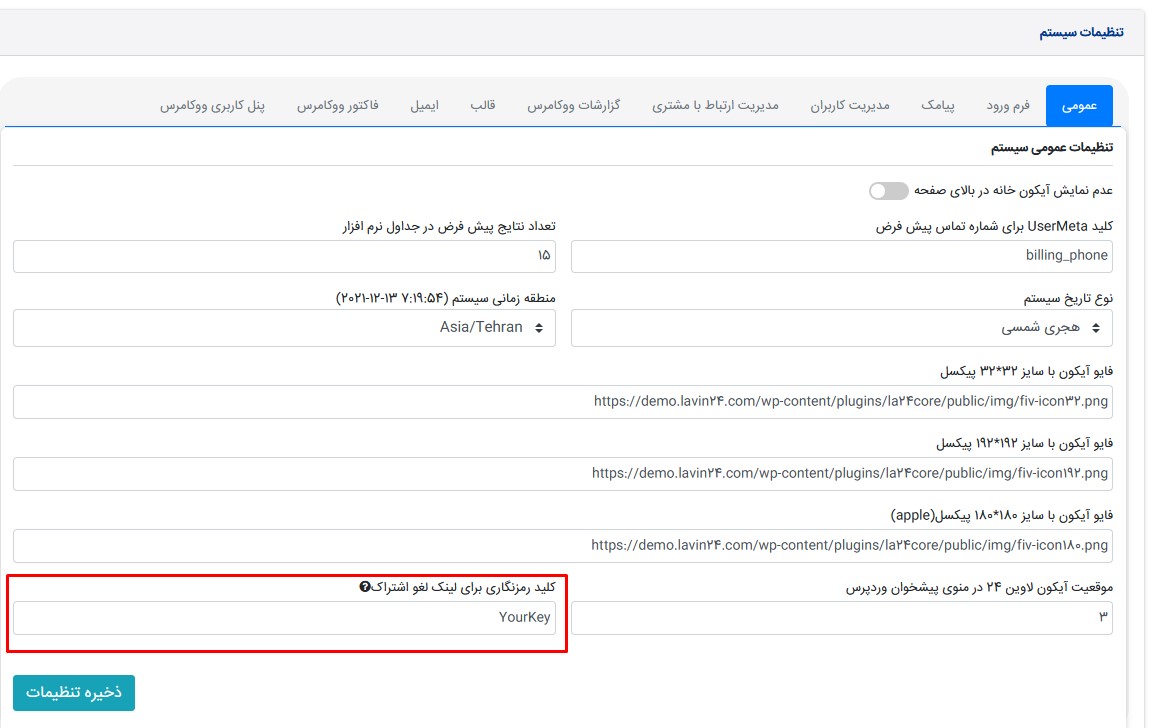Switch to پنل کاربری ووکامرس tab

pyautogui.click(x=212, y=105)
